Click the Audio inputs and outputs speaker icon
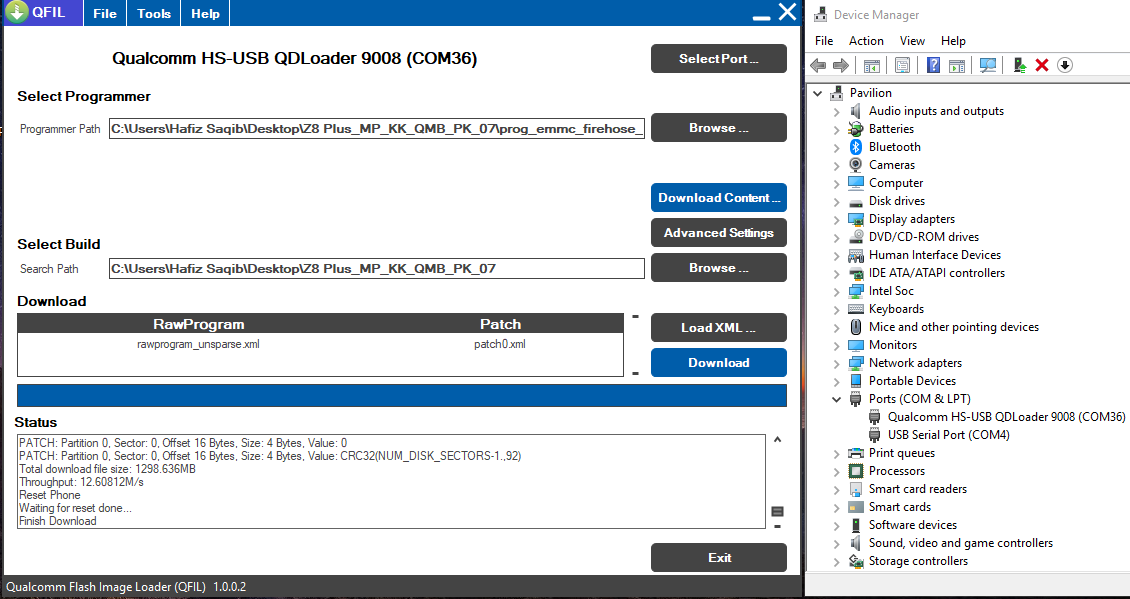The image size is (1130, 599). pyautogui.click(x=855, y=111)
